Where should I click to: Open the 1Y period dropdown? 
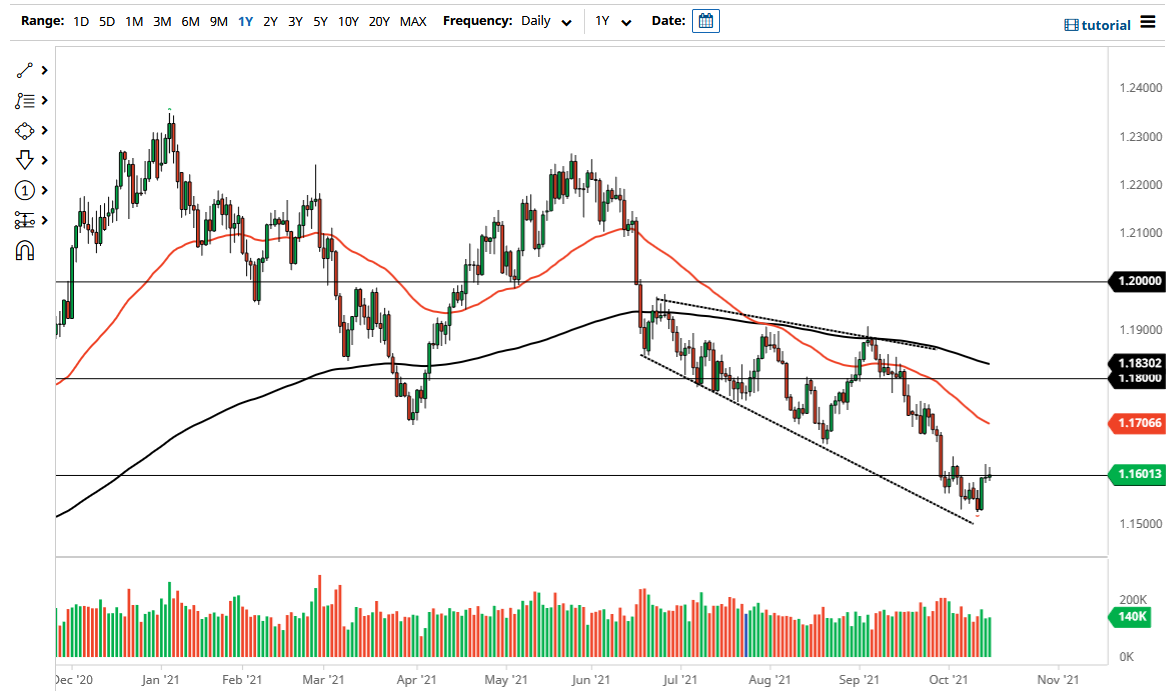[613, 22]
